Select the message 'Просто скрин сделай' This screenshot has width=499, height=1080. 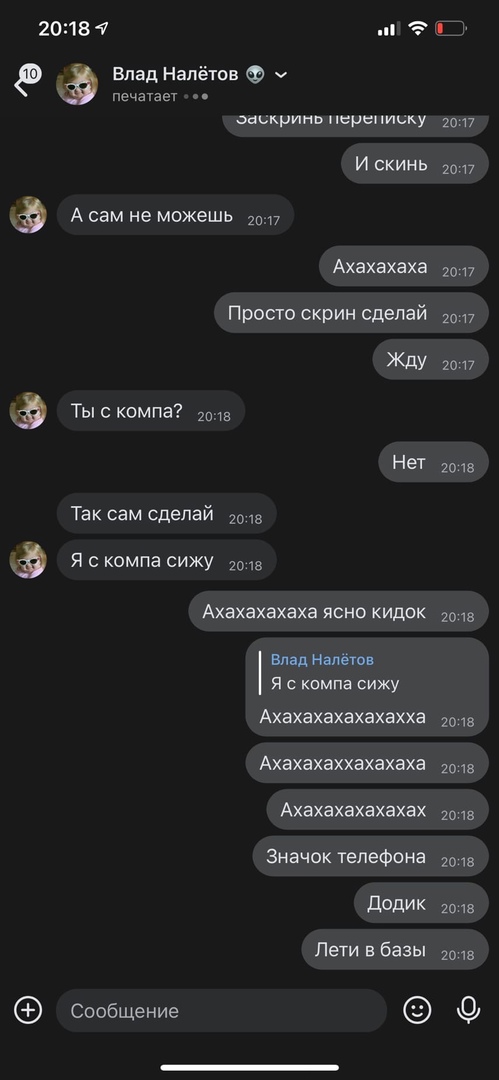tap(352, 313)
